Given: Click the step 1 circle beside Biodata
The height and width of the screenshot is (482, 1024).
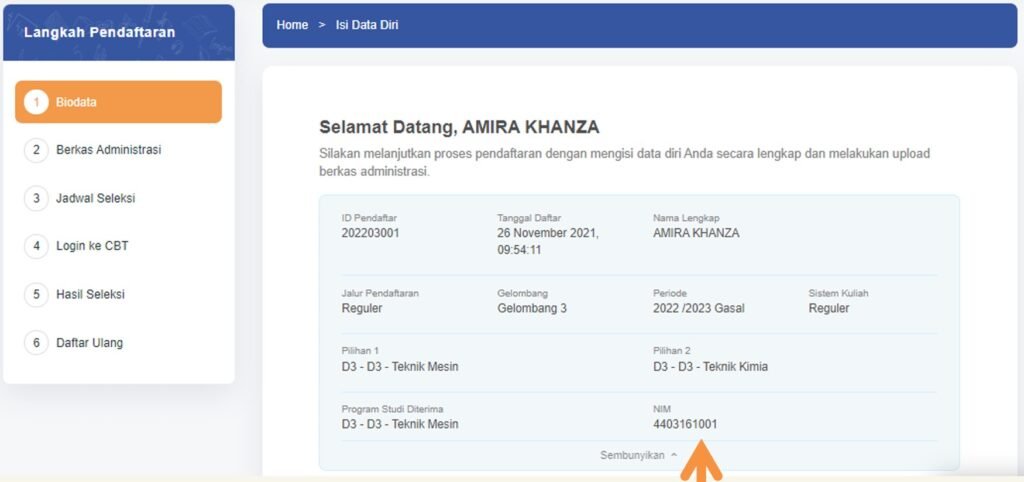Looking at the screenshot, I should [36, 102].
